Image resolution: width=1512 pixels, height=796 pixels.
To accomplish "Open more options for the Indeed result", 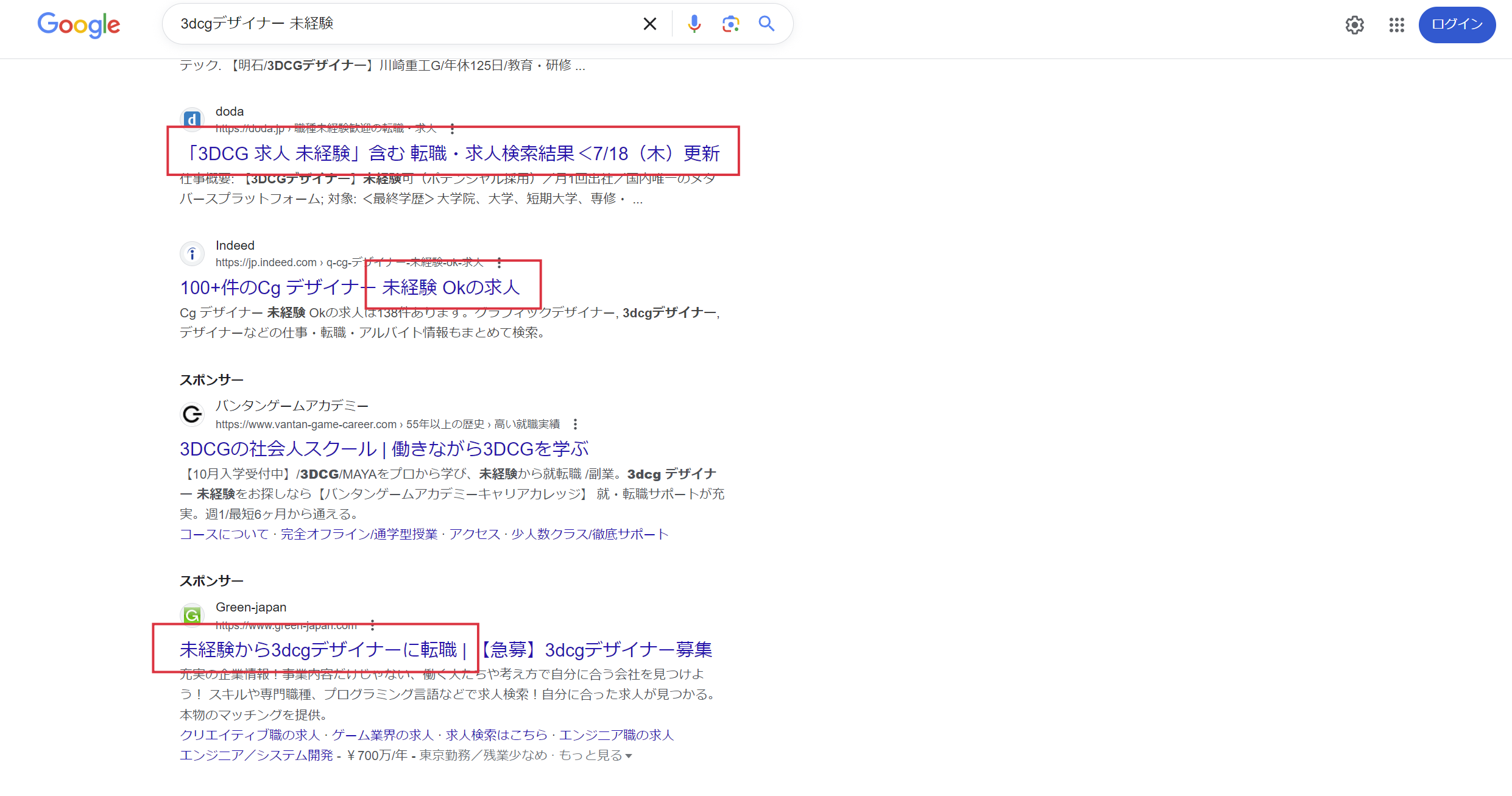I will click(499, 262).
